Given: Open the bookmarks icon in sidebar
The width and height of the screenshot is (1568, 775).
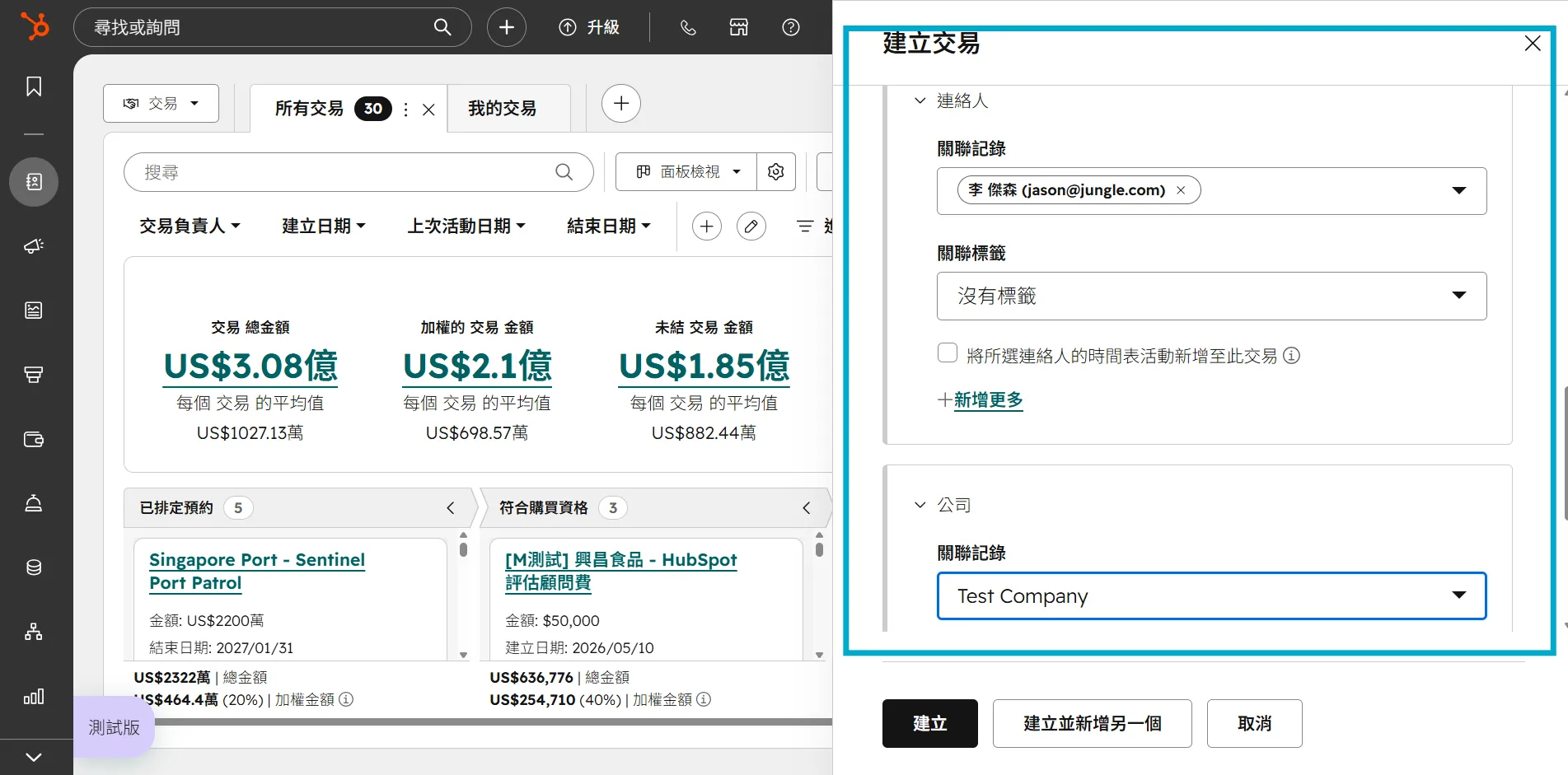Looking at the screenshot, I should tap(34, 86).
